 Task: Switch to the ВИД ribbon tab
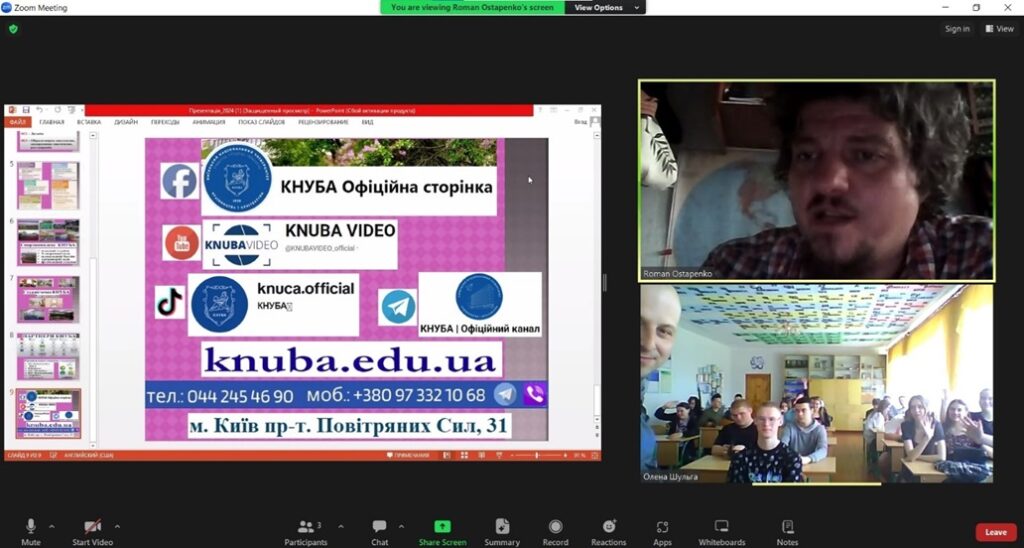click(x=368, y=122)
